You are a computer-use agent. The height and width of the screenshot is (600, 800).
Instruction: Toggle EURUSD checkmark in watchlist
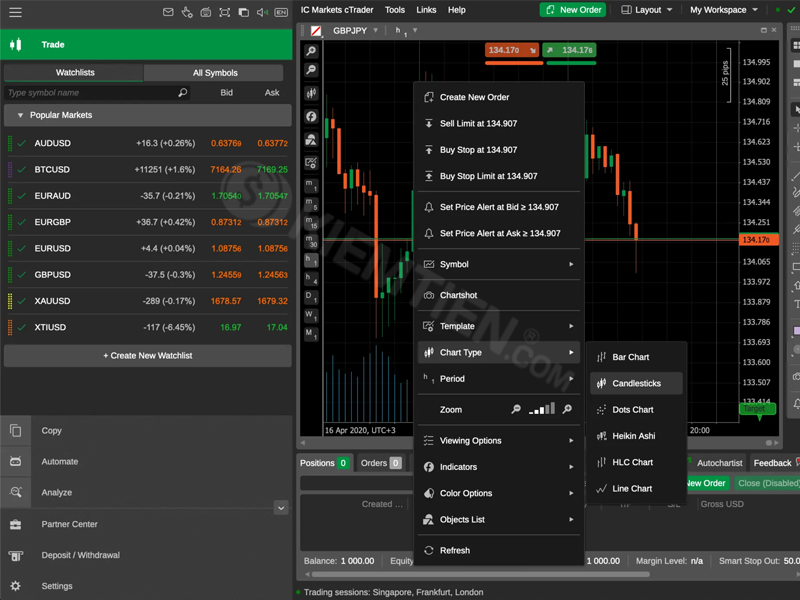[x=21, y=248]
